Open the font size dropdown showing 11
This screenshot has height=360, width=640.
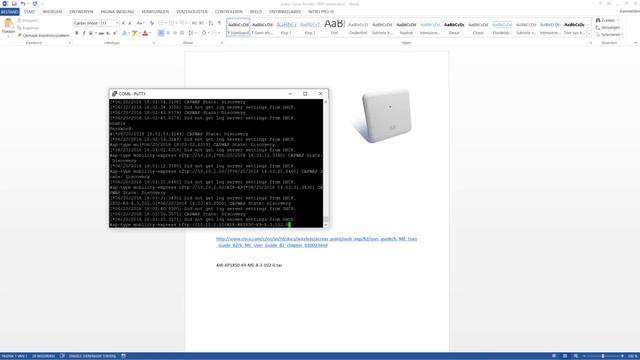[118, 23]
